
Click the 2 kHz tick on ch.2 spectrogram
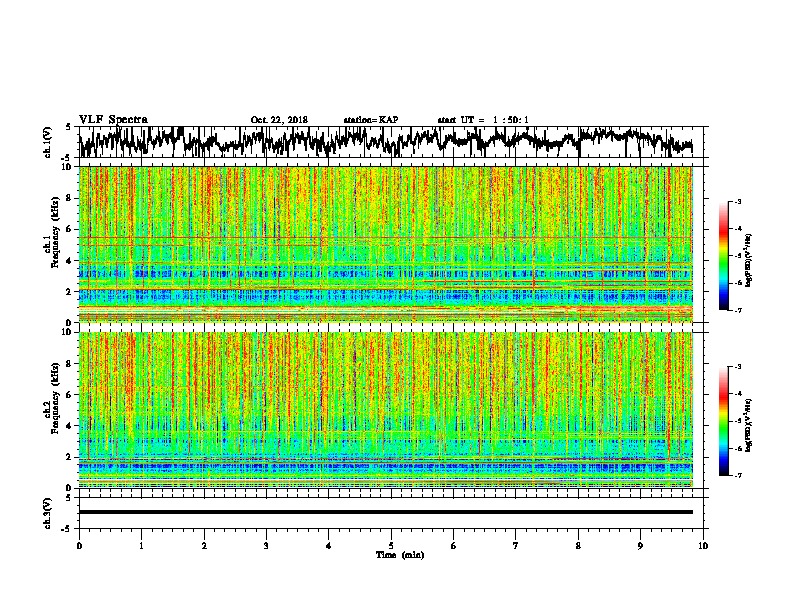pos(69,457)
